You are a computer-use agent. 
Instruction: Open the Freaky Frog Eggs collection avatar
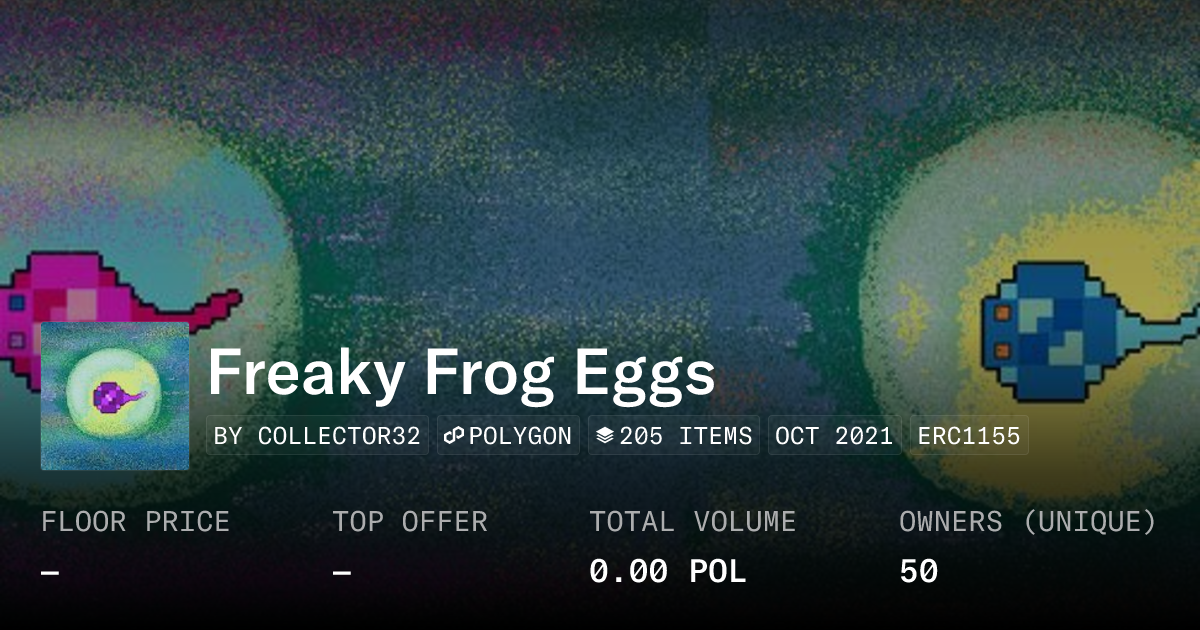pos(115,396)
